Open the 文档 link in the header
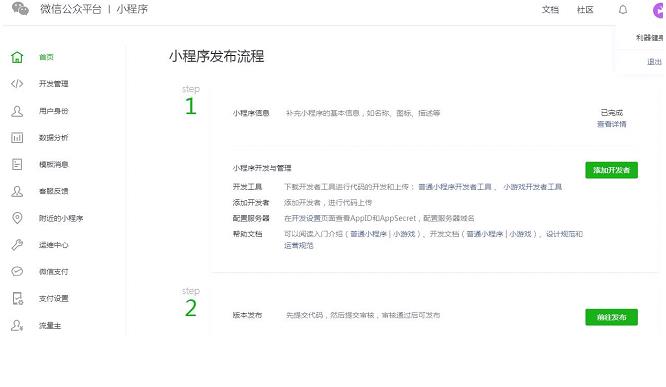The width and height of the screenshot is (666, 387). point(550,10)
